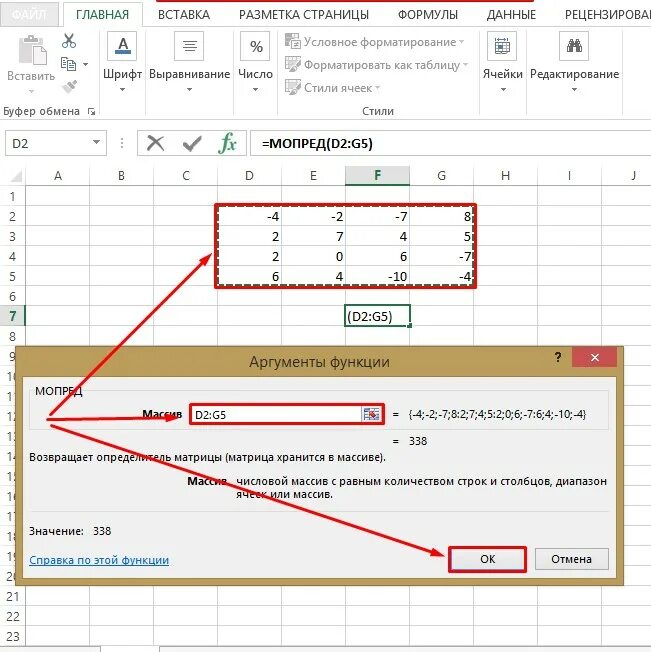Select row header 22
Viewport: 651px width, 652px height.
click(x=12, y=617)
